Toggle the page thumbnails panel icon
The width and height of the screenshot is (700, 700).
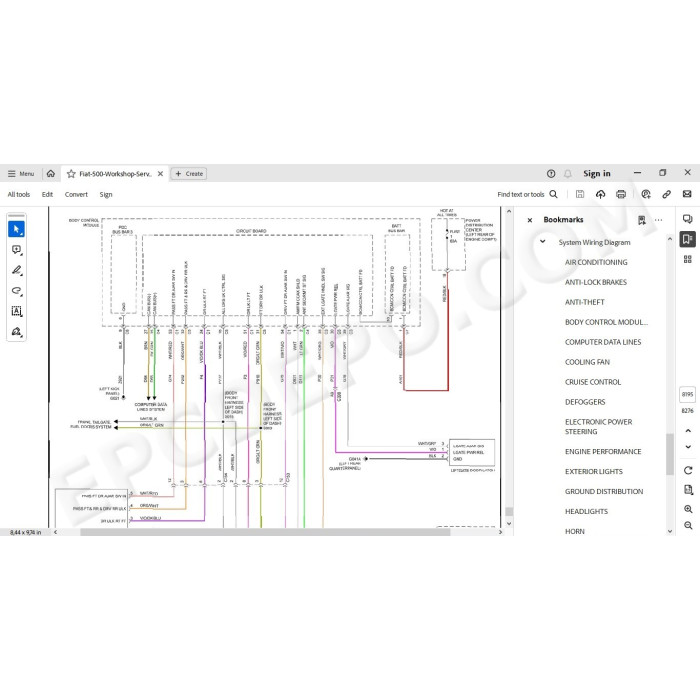(x=688, y=259)
